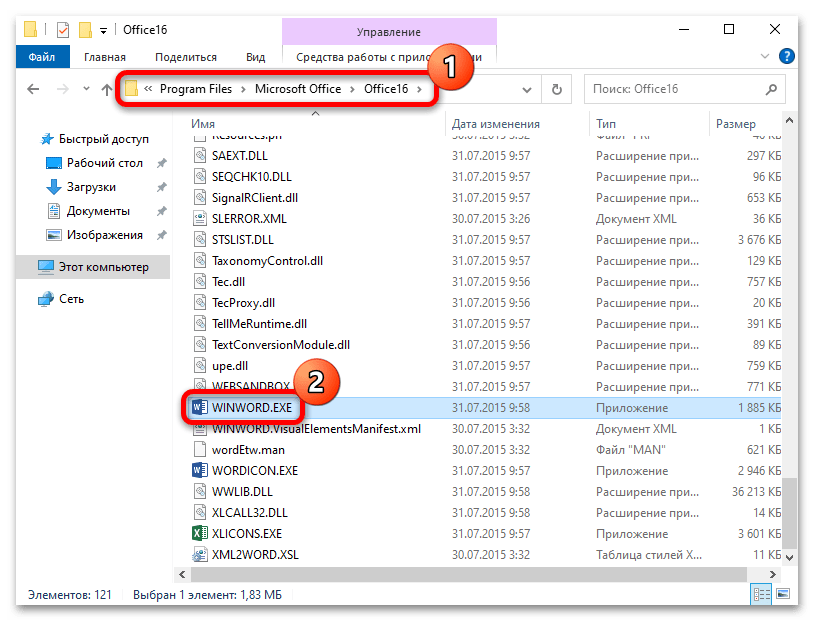
Task: Click in the Поиск: Office16 search field
Action: (x=675, y=89)
